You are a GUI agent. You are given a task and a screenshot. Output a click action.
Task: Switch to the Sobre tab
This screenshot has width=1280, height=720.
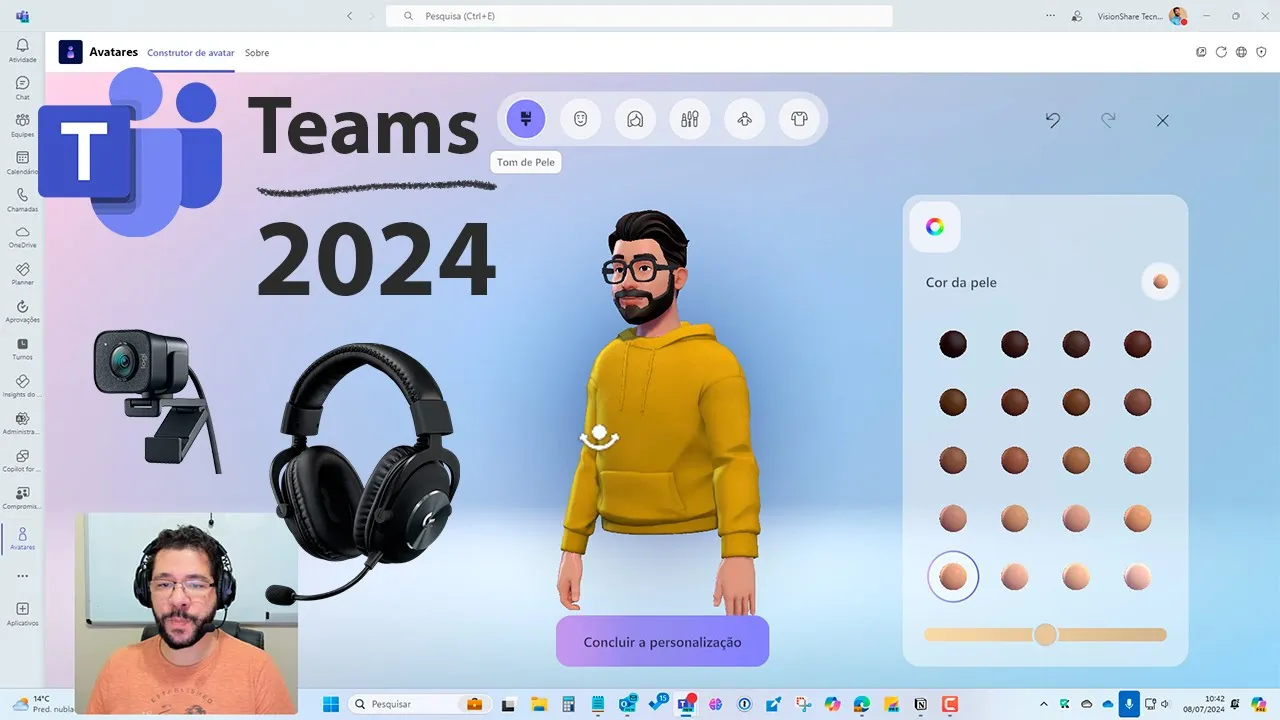coord(257,53)
